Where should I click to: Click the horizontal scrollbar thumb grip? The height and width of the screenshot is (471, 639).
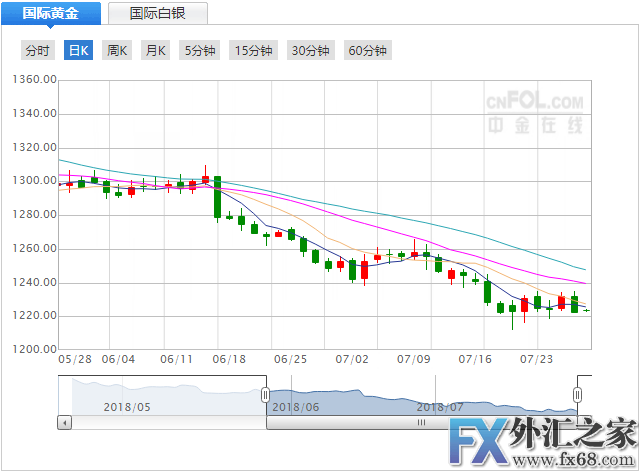click(x=421, y=423)
